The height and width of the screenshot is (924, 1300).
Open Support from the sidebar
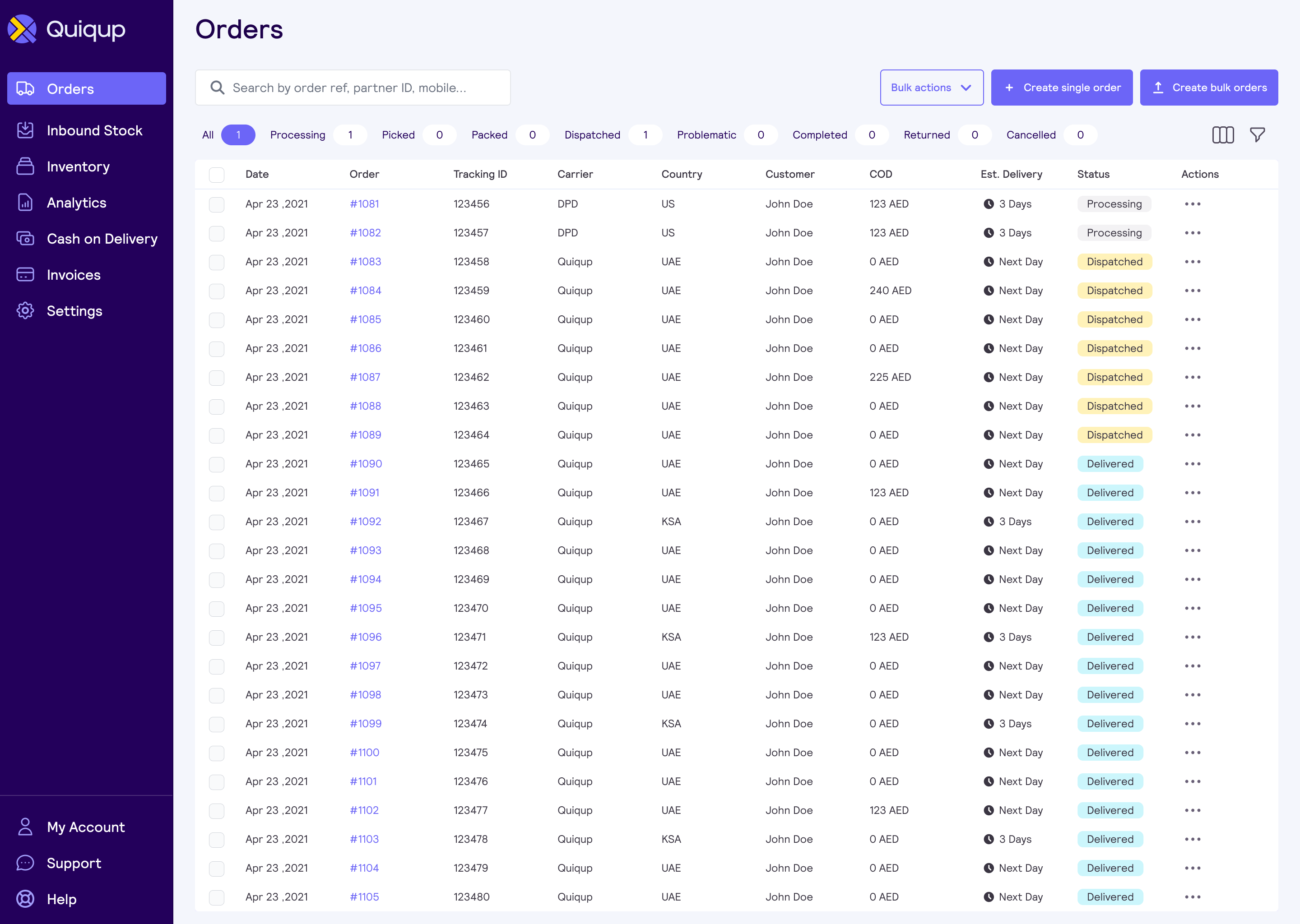[x=74, y=863]
